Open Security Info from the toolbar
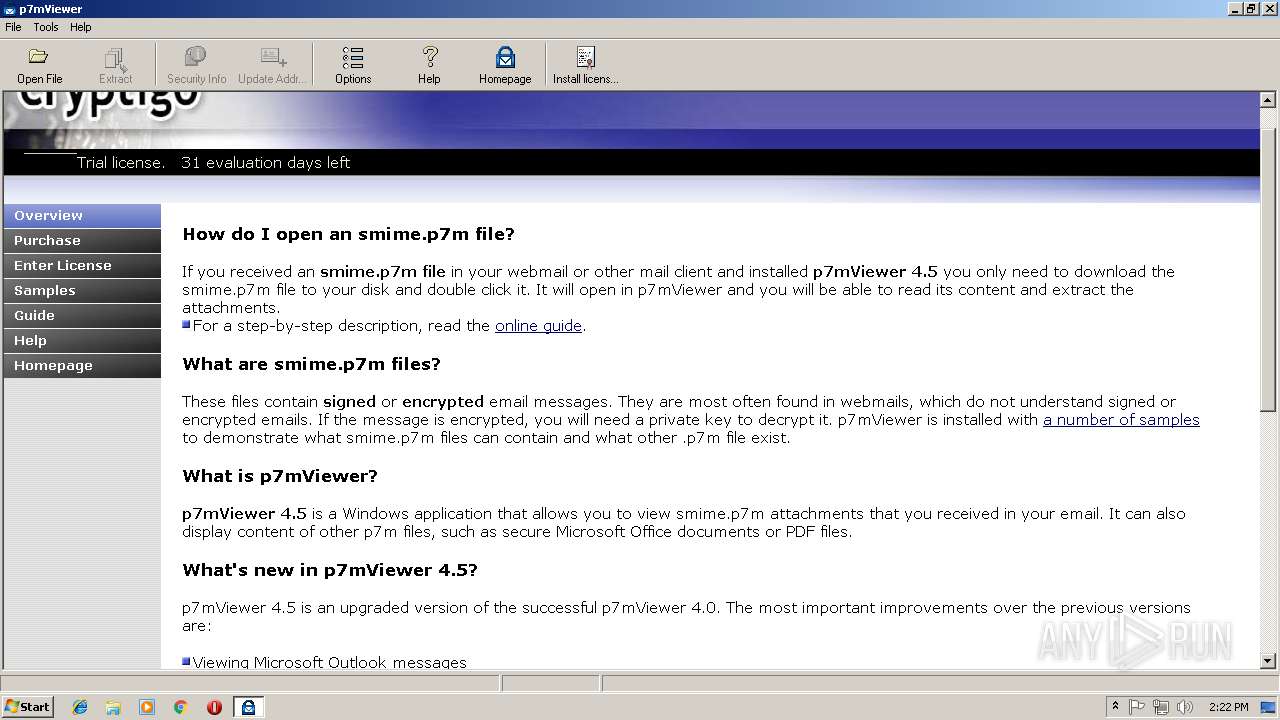1280x720 pixels. pos(196,64)
